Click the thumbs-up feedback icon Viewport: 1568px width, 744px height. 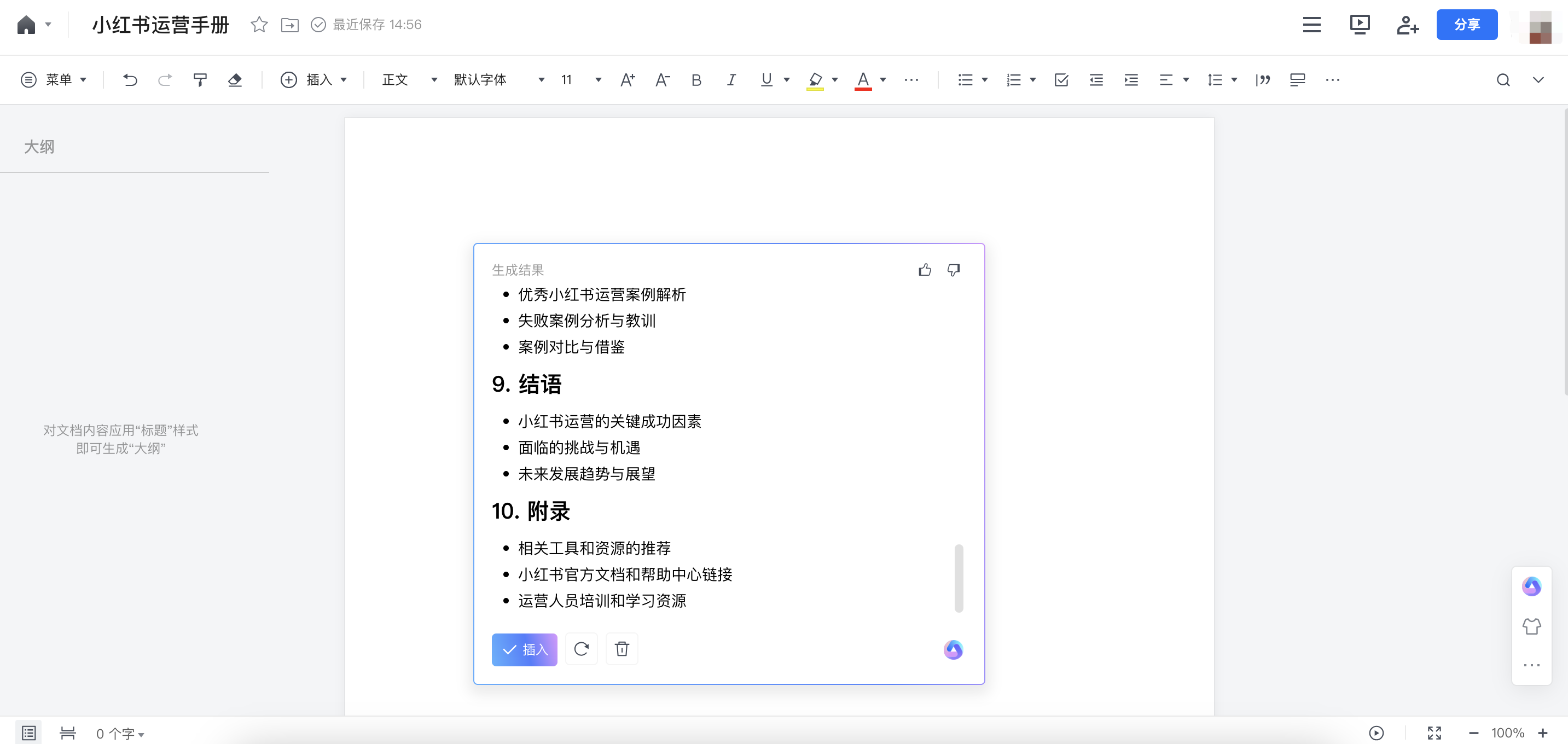tap(925, 270)
